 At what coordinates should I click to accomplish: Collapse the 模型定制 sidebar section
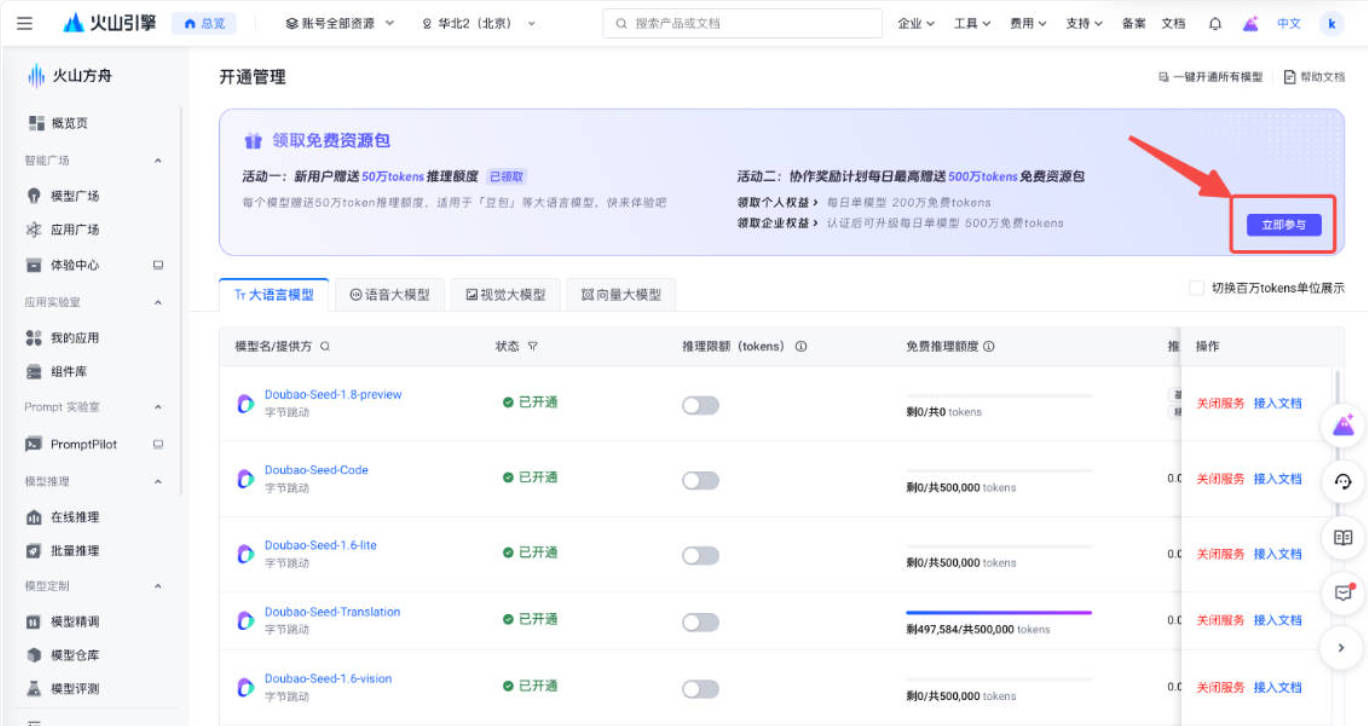[x=158, y=585]
